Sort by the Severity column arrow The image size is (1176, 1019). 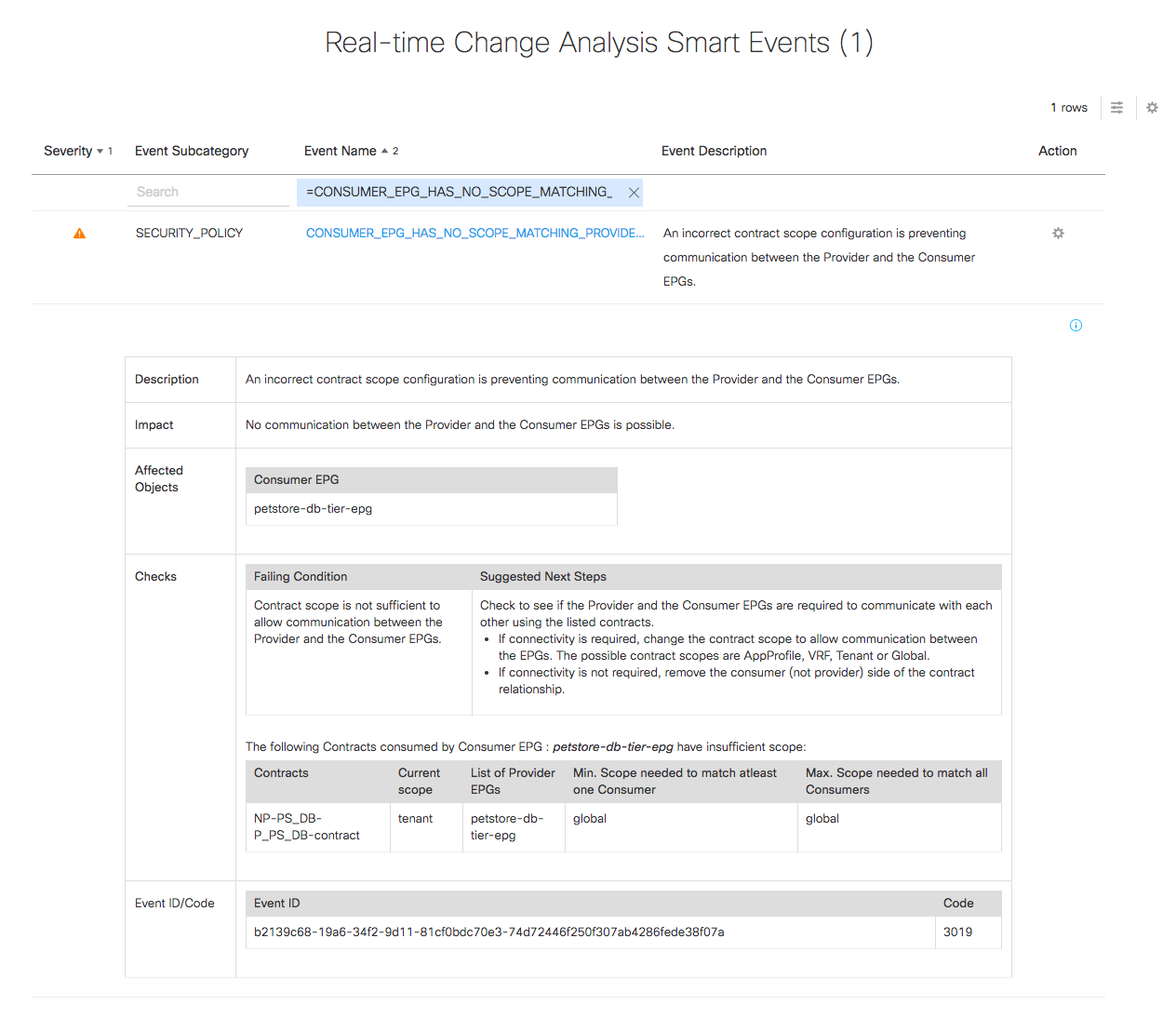100,152
